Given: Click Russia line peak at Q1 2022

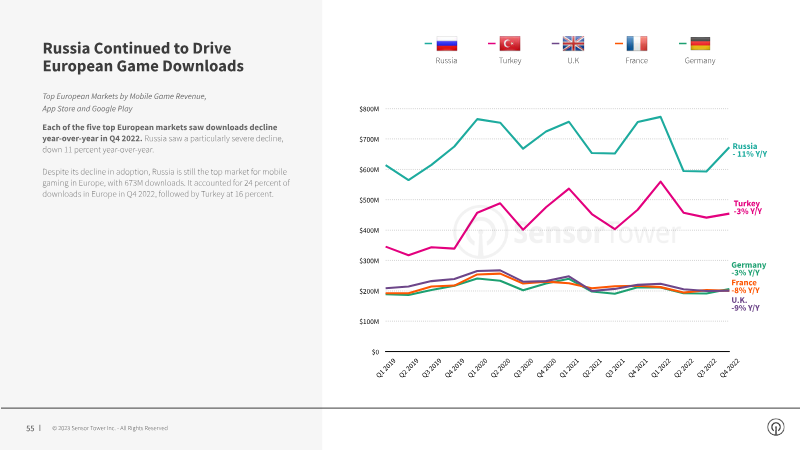Looking at the screenshot, I should 661,117.
